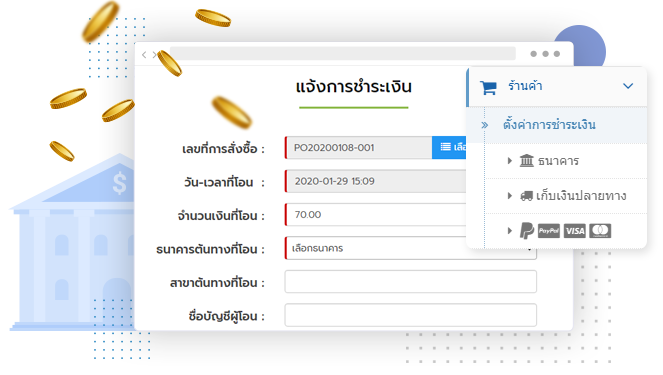Expand the เก็บเงินปลายทาง tree arrow
Image resolution: width=663 pixels, height=375 pixels.
[510, 196]
